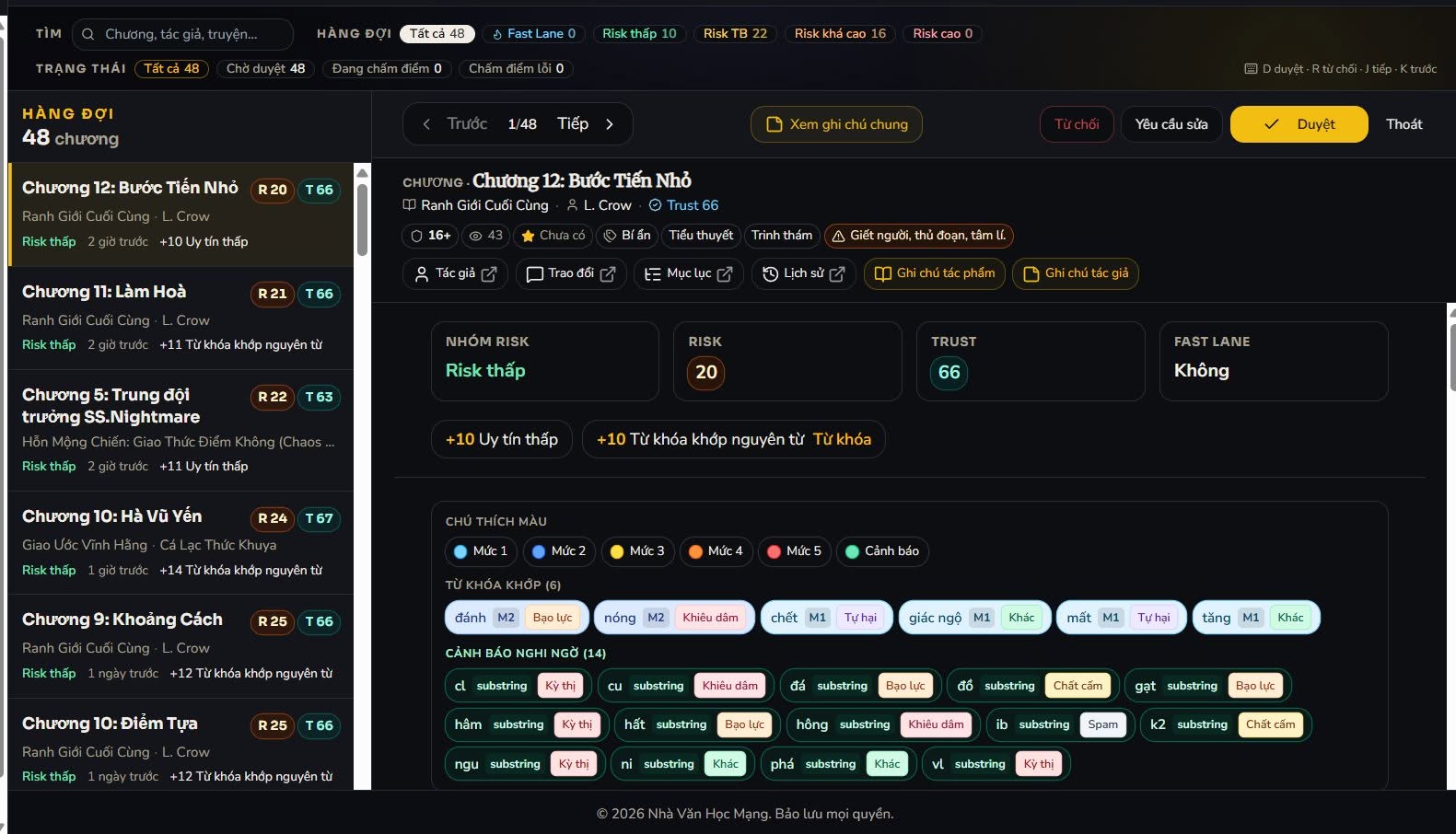Reject the chapter with Từ chối
This screenshot has width=1456, height=834.
coord(1077,124)
